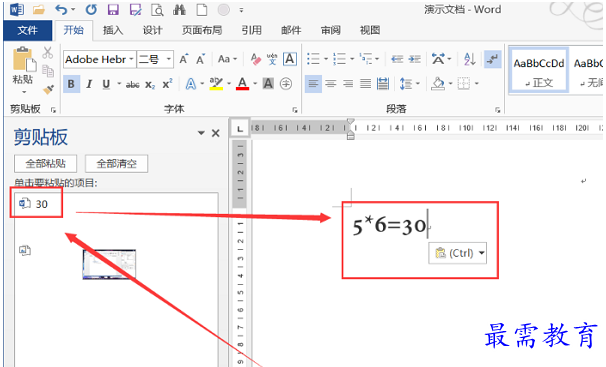606x367 pixels.
Task: Click the Copy icon under scissors
Action: [48, 71]
